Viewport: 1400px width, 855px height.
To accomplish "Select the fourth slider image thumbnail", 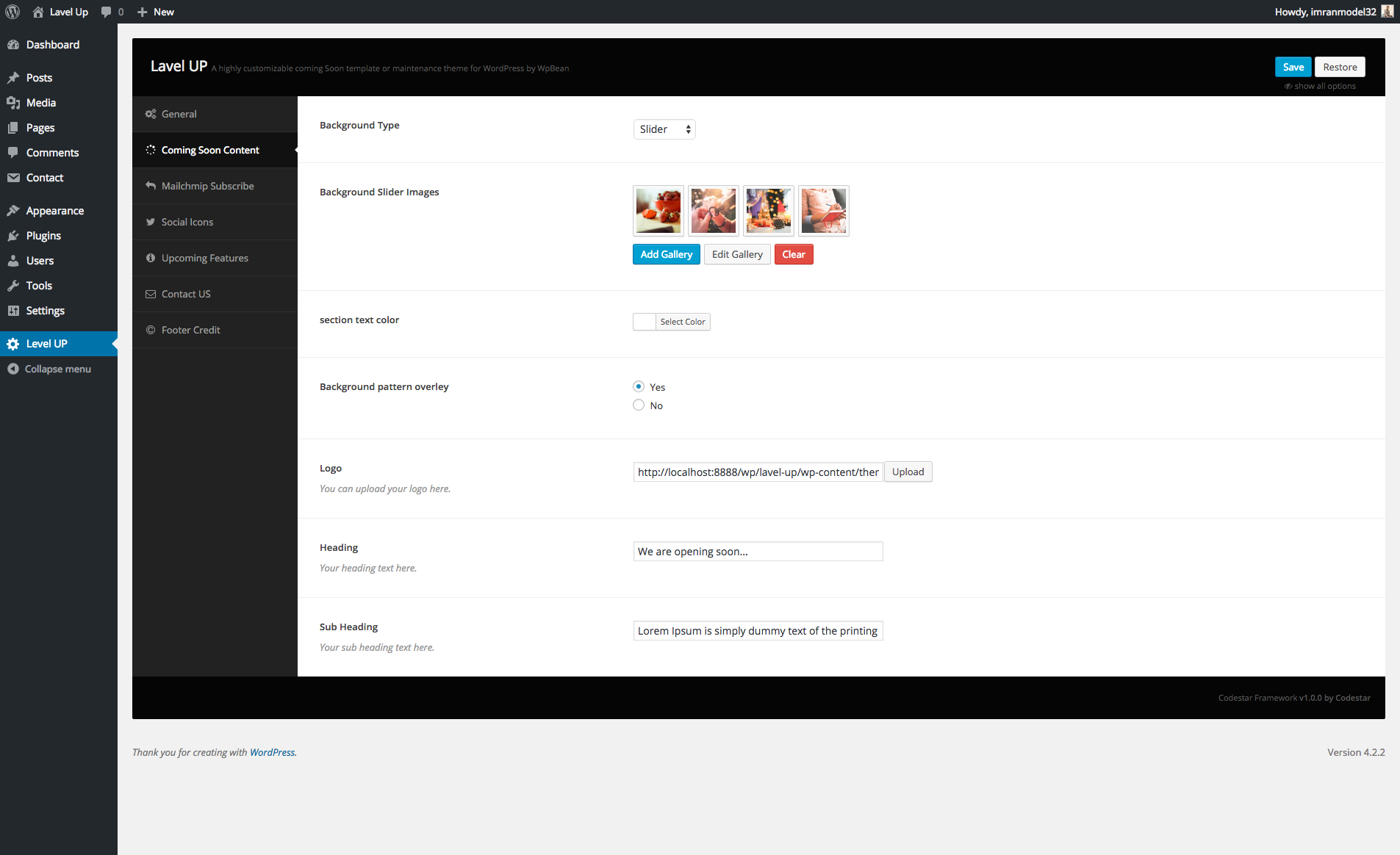I will (x=824, y=211).
